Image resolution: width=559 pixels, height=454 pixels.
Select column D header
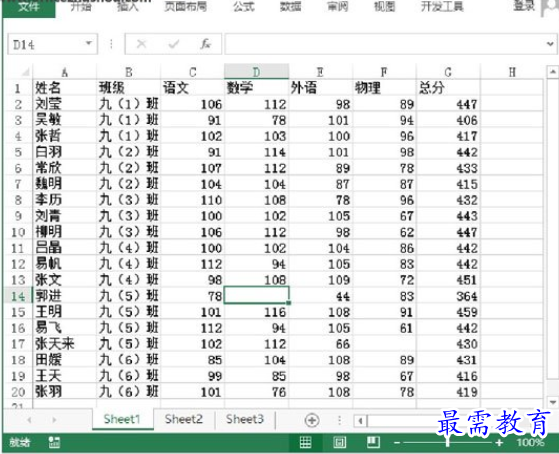[x=256, y=72]
